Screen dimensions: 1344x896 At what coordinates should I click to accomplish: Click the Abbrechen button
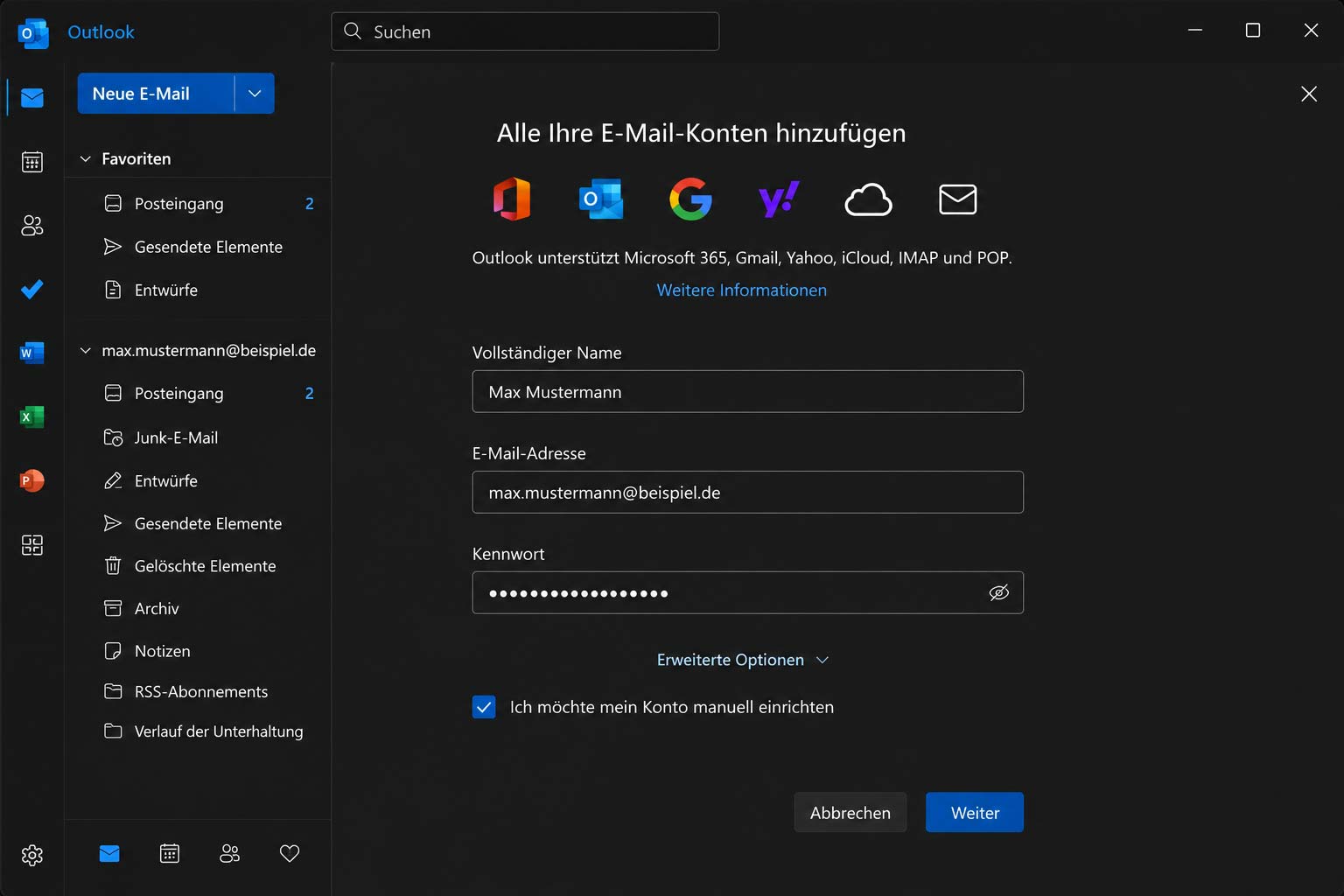[850, 813]
